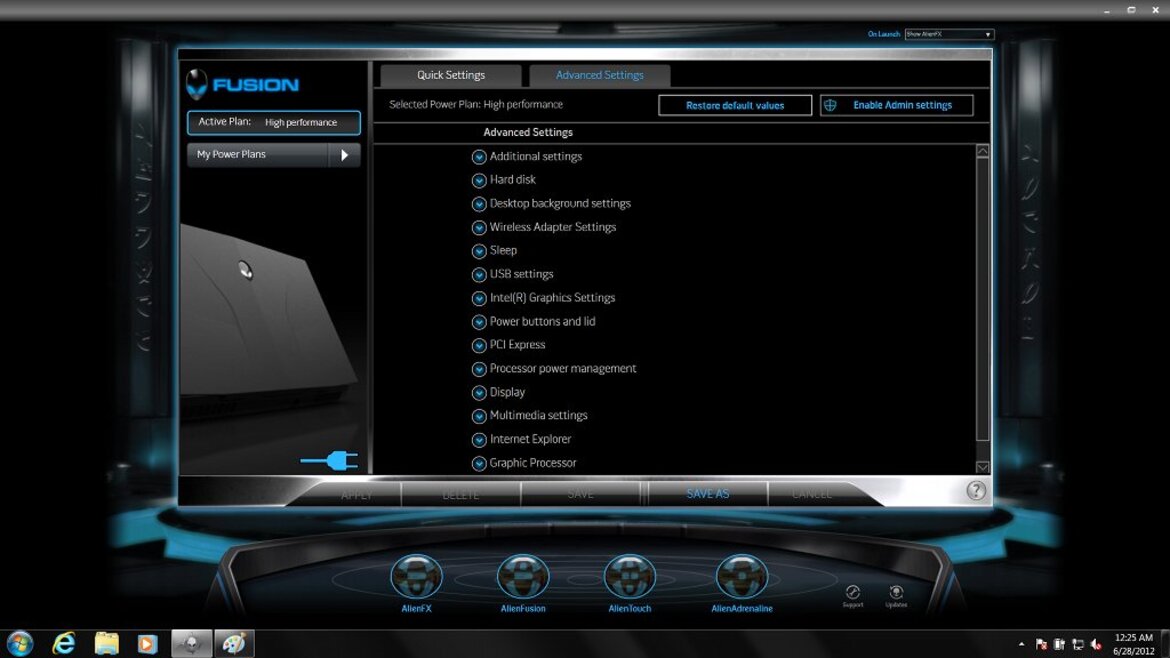Click the volume speaker tray icon

[1096, 644]
